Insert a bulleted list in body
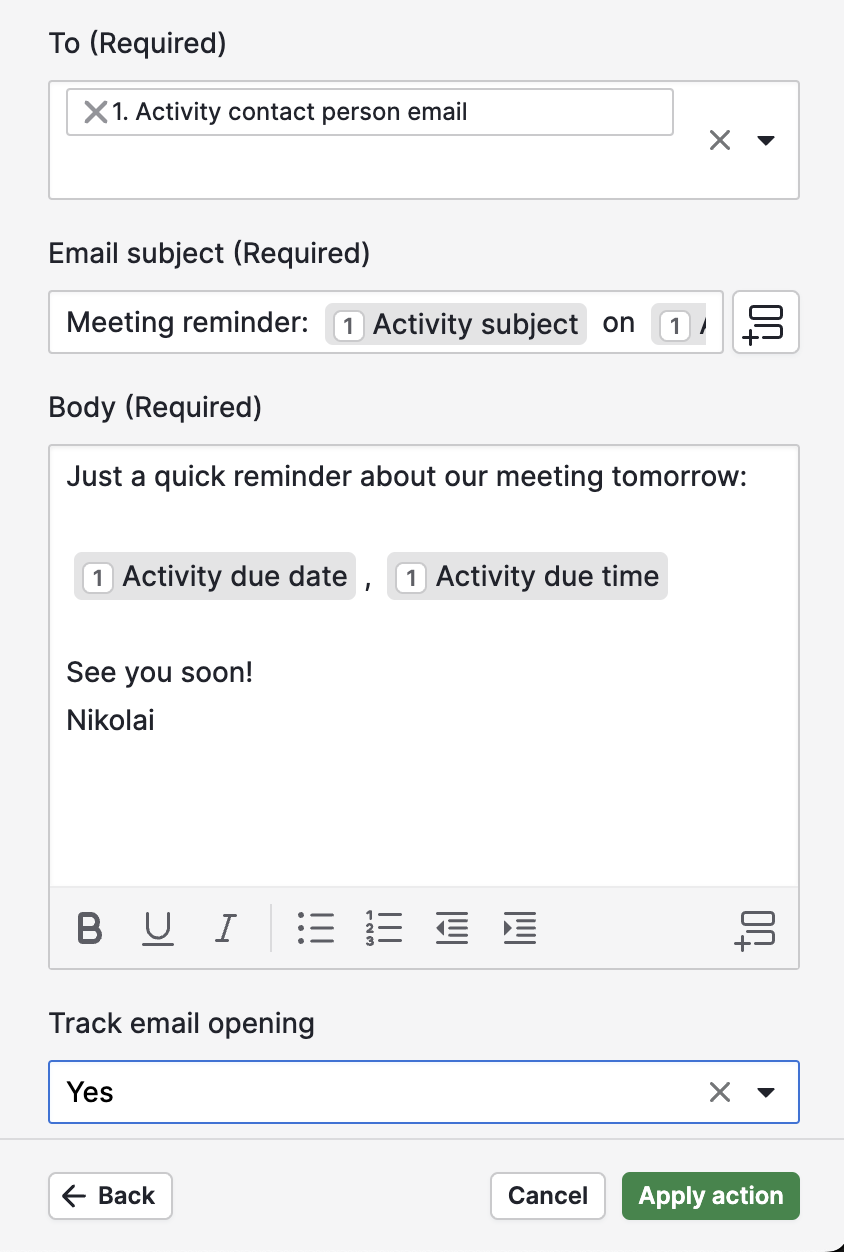 click(x=316, y=929)
